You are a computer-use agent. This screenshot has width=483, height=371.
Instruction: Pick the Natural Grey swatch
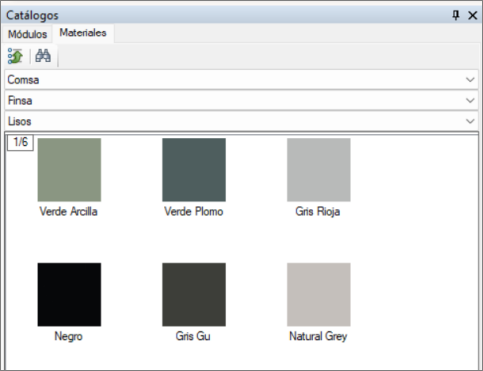coord(319,294)
